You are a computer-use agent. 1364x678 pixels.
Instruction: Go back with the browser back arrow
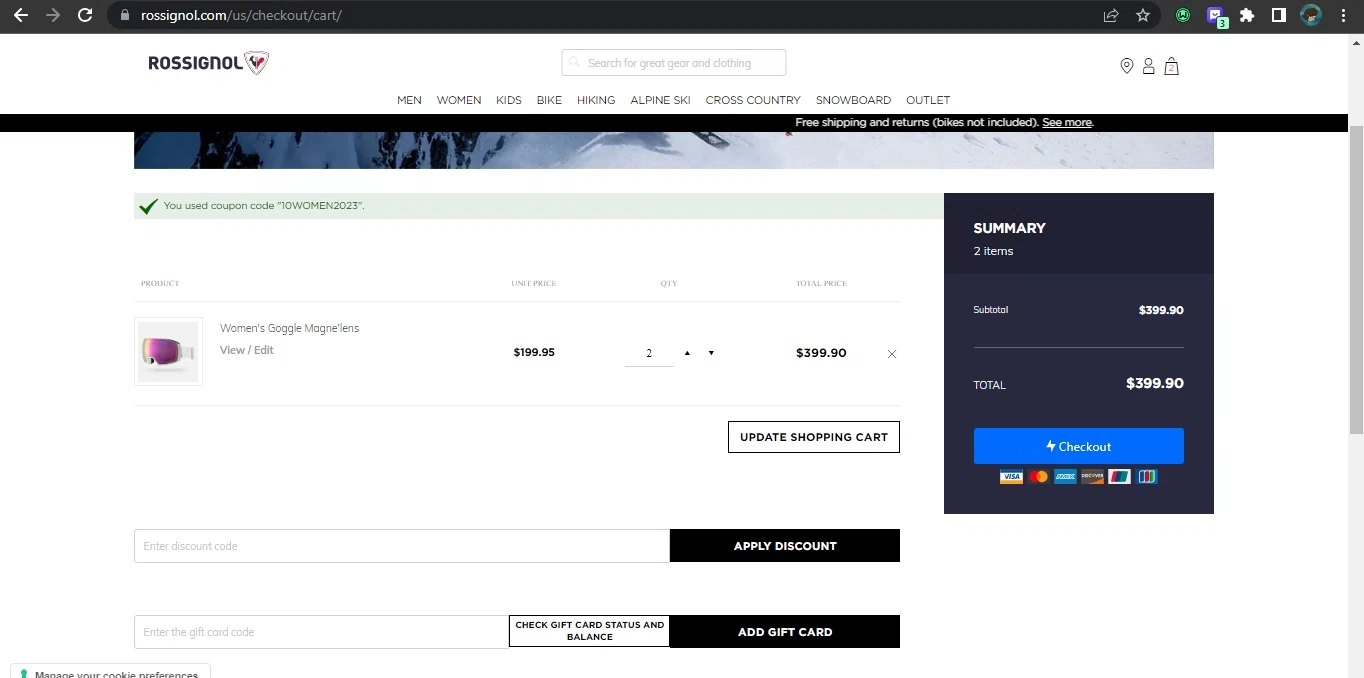[20, 15]
